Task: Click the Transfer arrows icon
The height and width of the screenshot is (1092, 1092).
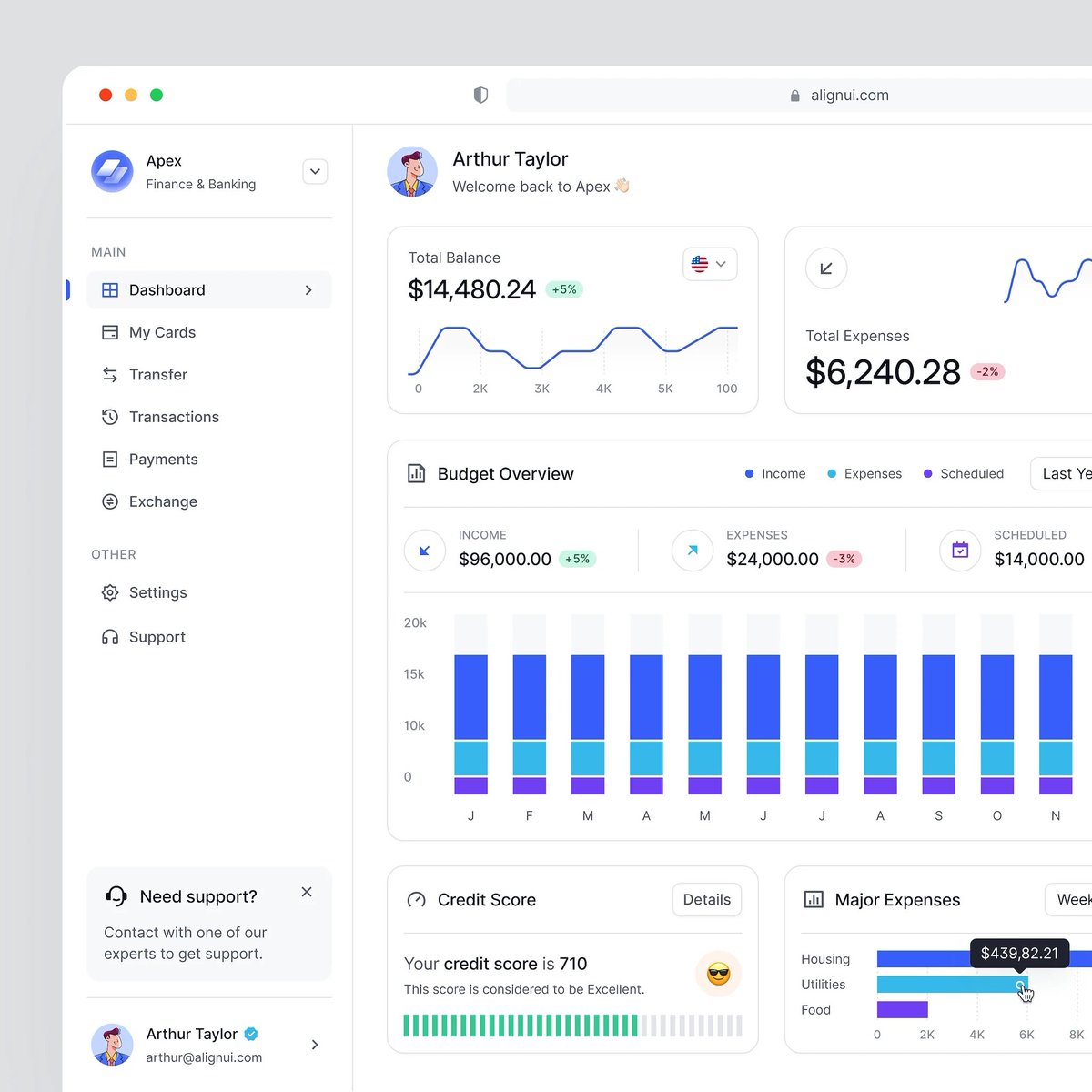Action: point(110,375)
